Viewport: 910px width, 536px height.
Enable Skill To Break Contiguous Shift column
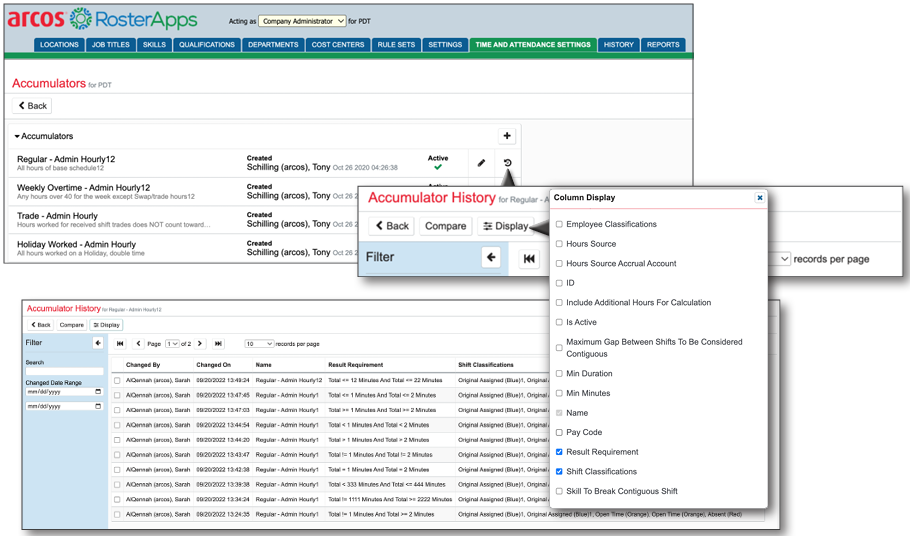tap(559, 491)
